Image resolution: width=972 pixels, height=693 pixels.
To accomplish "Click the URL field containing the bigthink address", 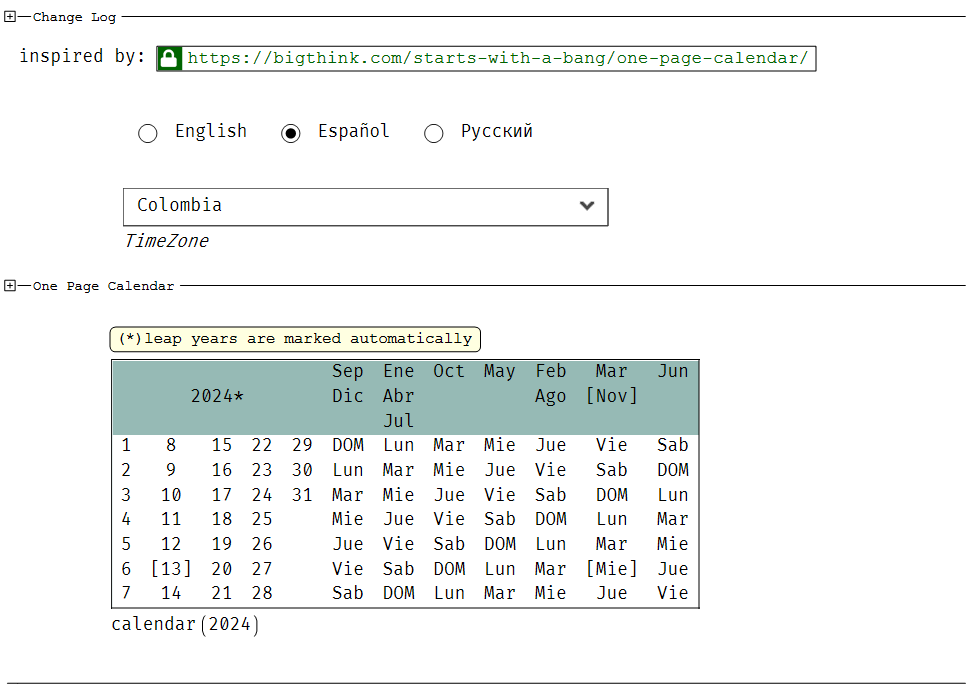I will point(499,58).
